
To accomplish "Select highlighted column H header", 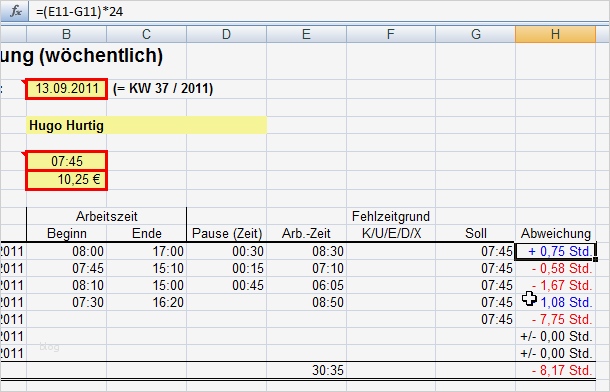I will (x=556, y=34).
